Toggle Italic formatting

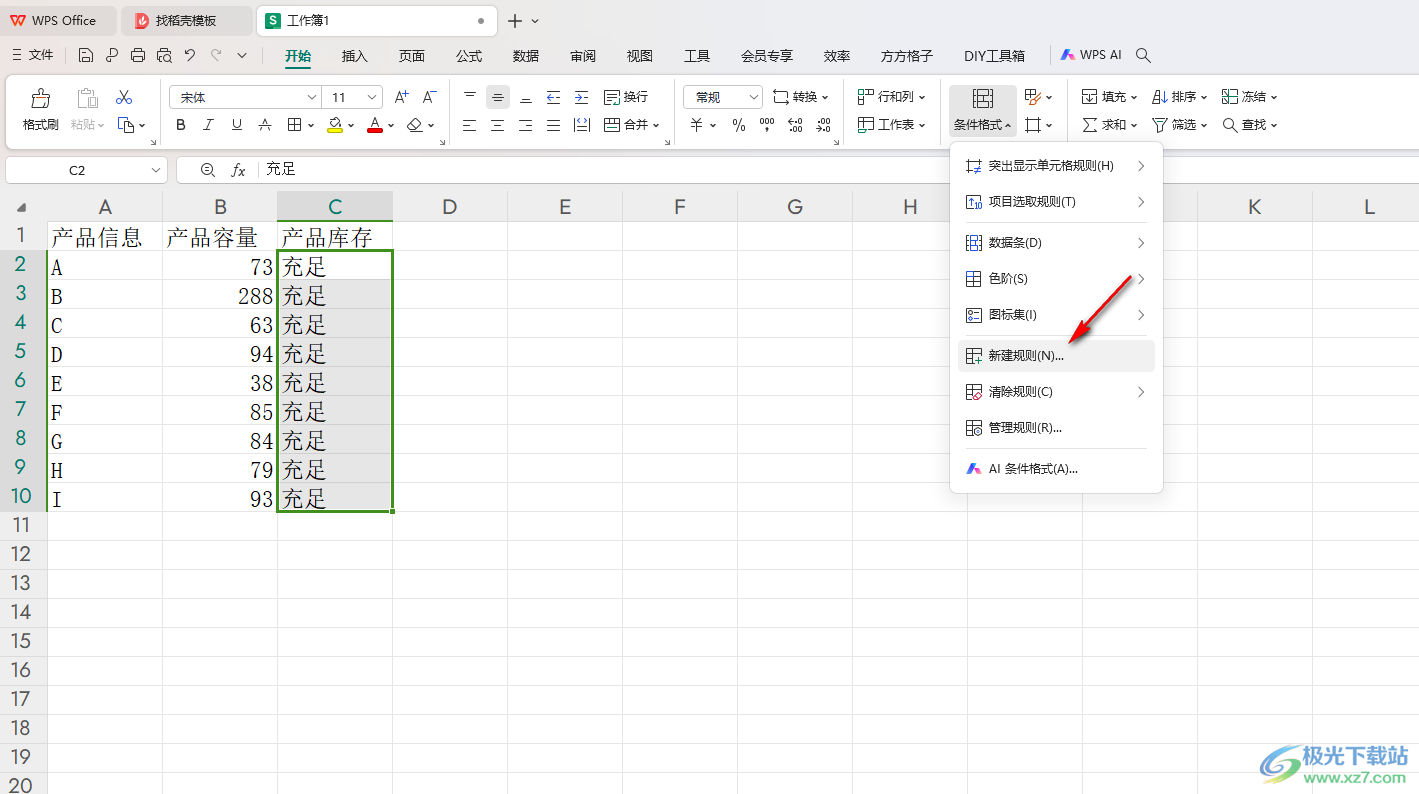(x=209, y=125)
